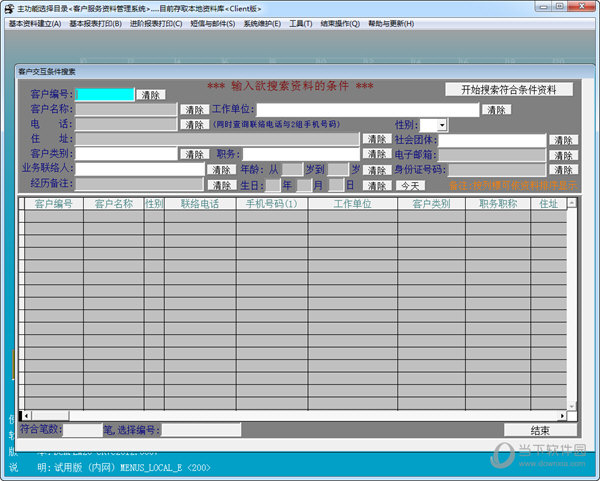The image size is (600, 481).
Task: Clear the 年龄 range fields
Action: coord(377,170)
